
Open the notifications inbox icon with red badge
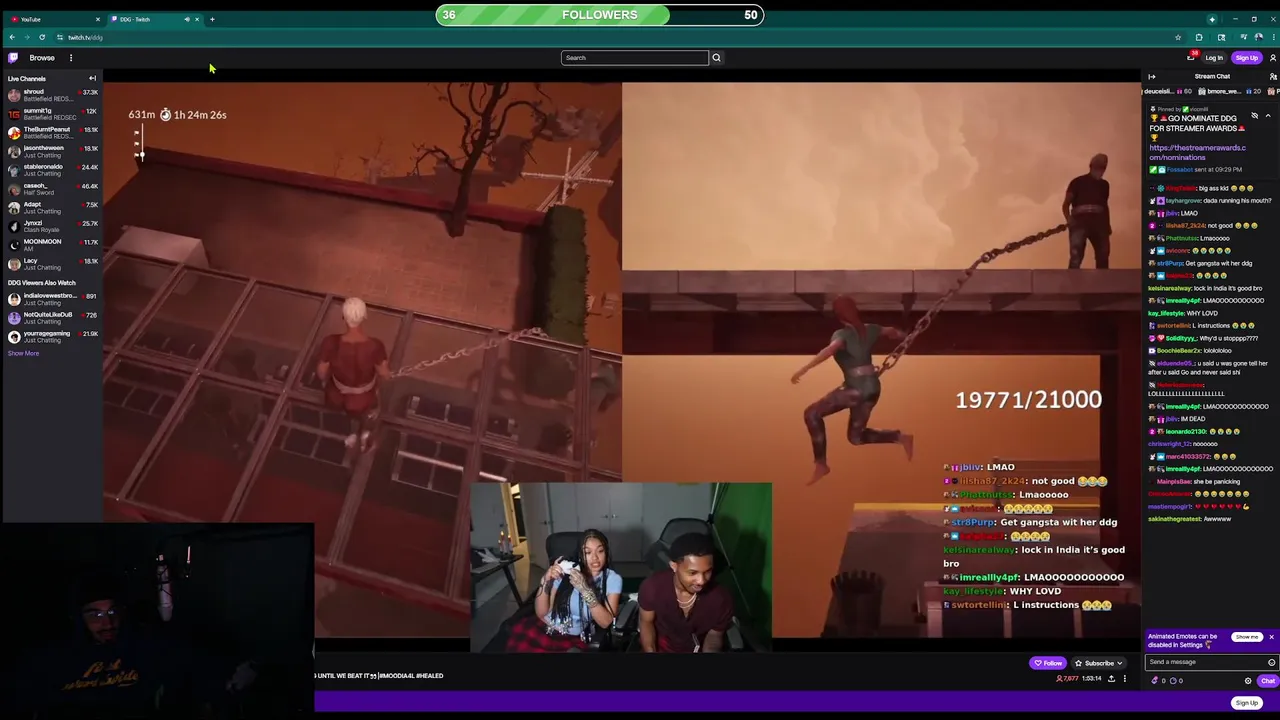pyautogui.click(x=1191, y=57)
